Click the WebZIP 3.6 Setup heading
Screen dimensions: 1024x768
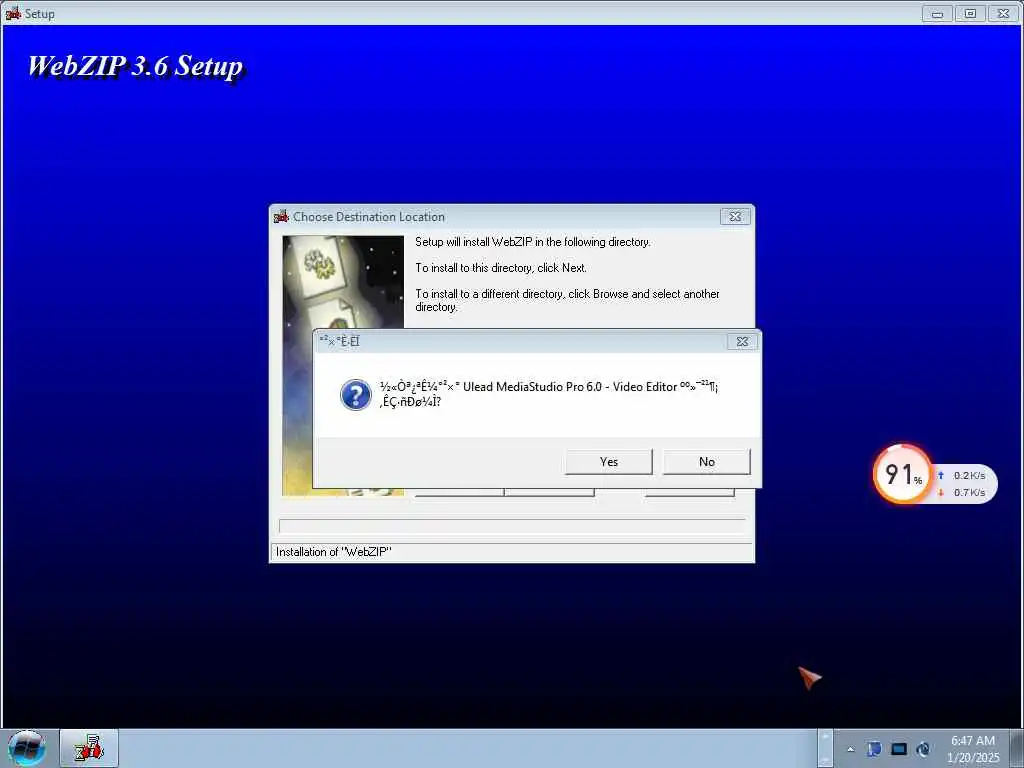pyautogui.click(x=136, y=66)
